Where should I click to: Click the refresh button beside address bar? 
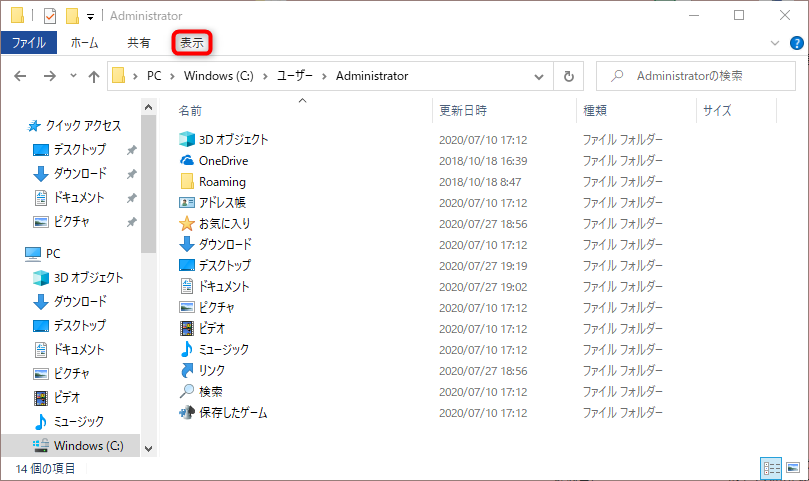[569, 76]
